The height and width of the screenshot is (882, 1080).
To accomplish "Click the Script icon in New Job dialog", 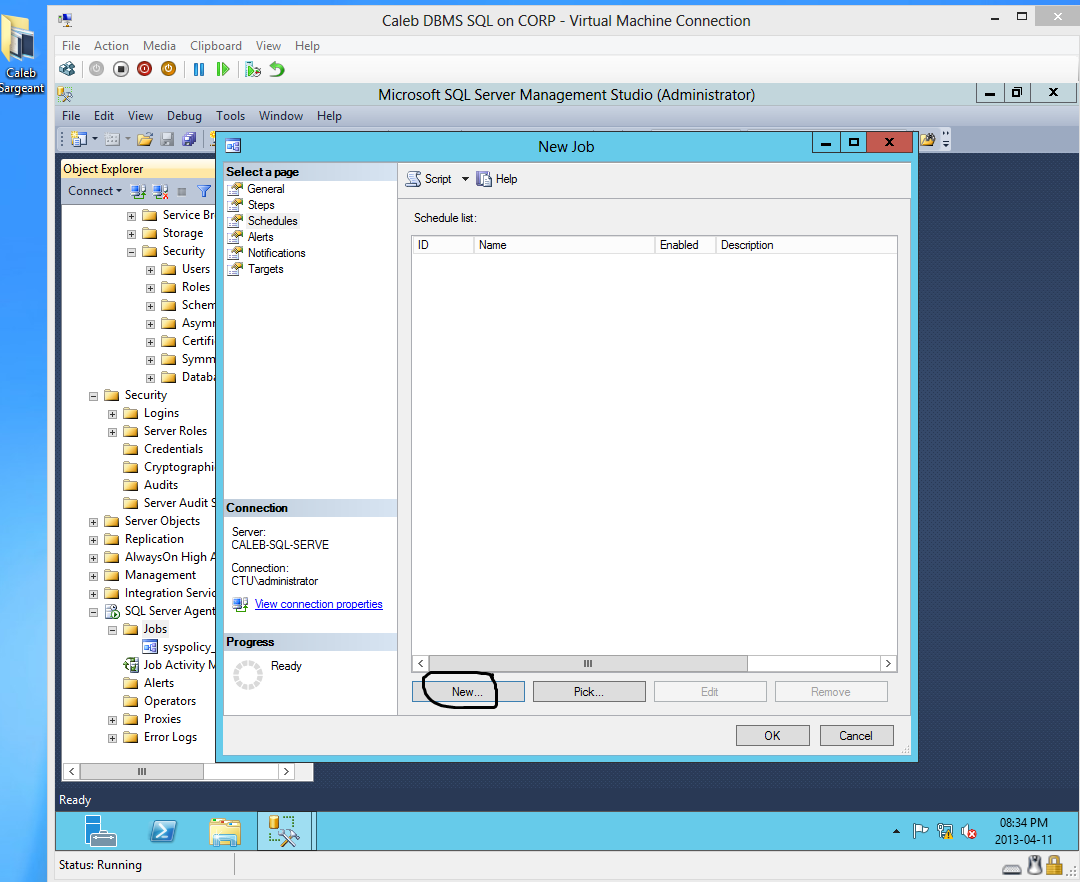I will pos(413,179).
